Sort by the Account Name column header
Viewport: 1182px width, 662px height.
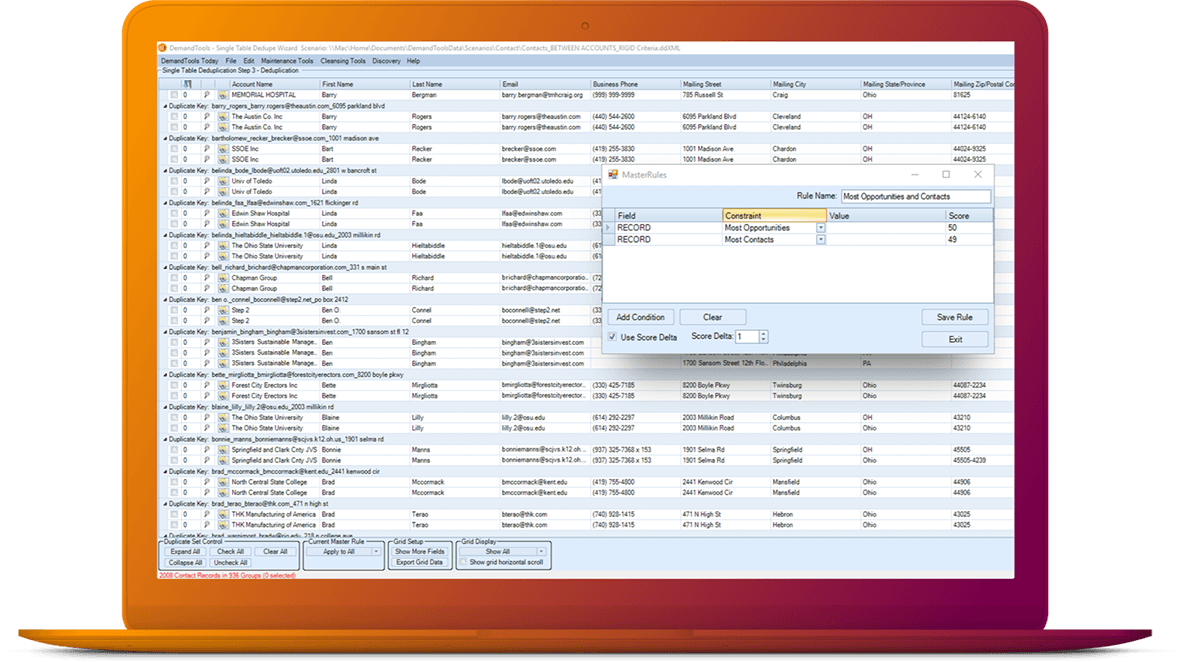tap(274, 84)
